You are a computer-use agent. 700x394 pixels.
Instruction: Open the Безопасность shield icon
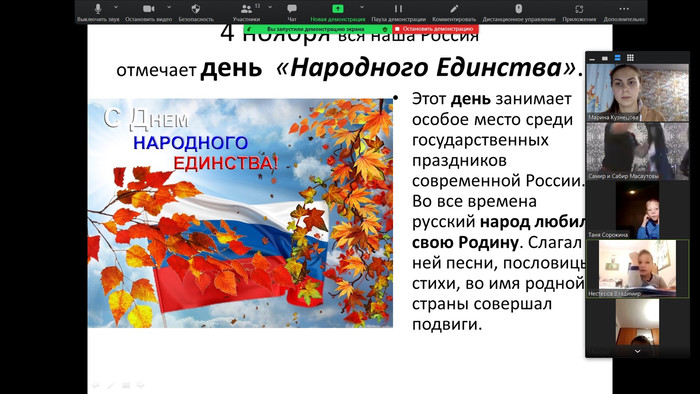196,8
